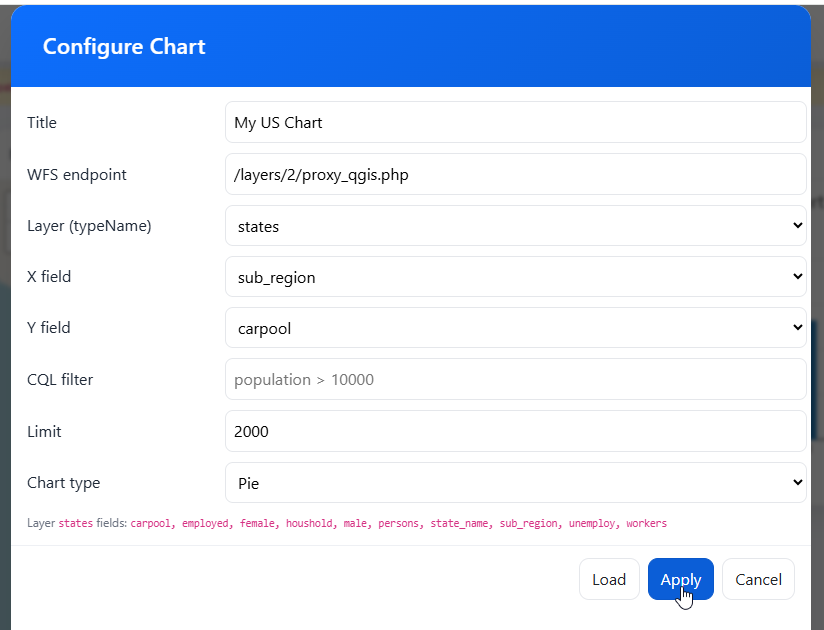Click the 'female' field name in hint
Image resolution: width=824 pixels, height=630 pixels.
258,523
